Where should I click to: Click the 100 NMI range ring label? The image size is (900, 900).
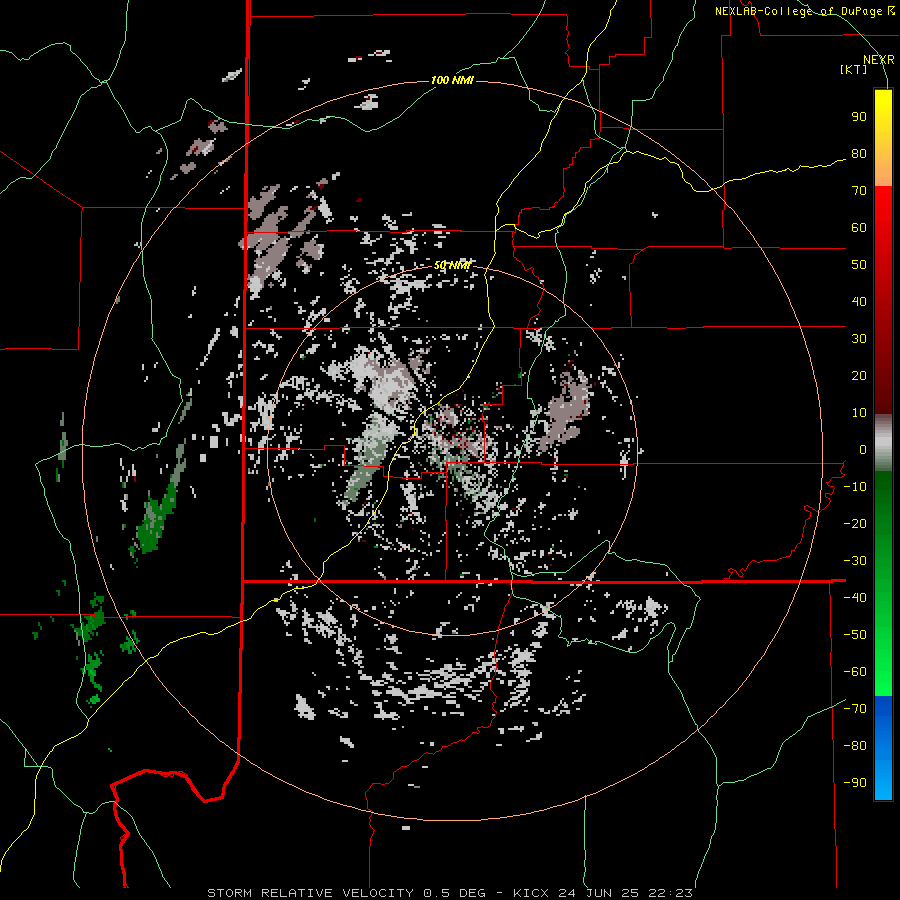point(452,80)
